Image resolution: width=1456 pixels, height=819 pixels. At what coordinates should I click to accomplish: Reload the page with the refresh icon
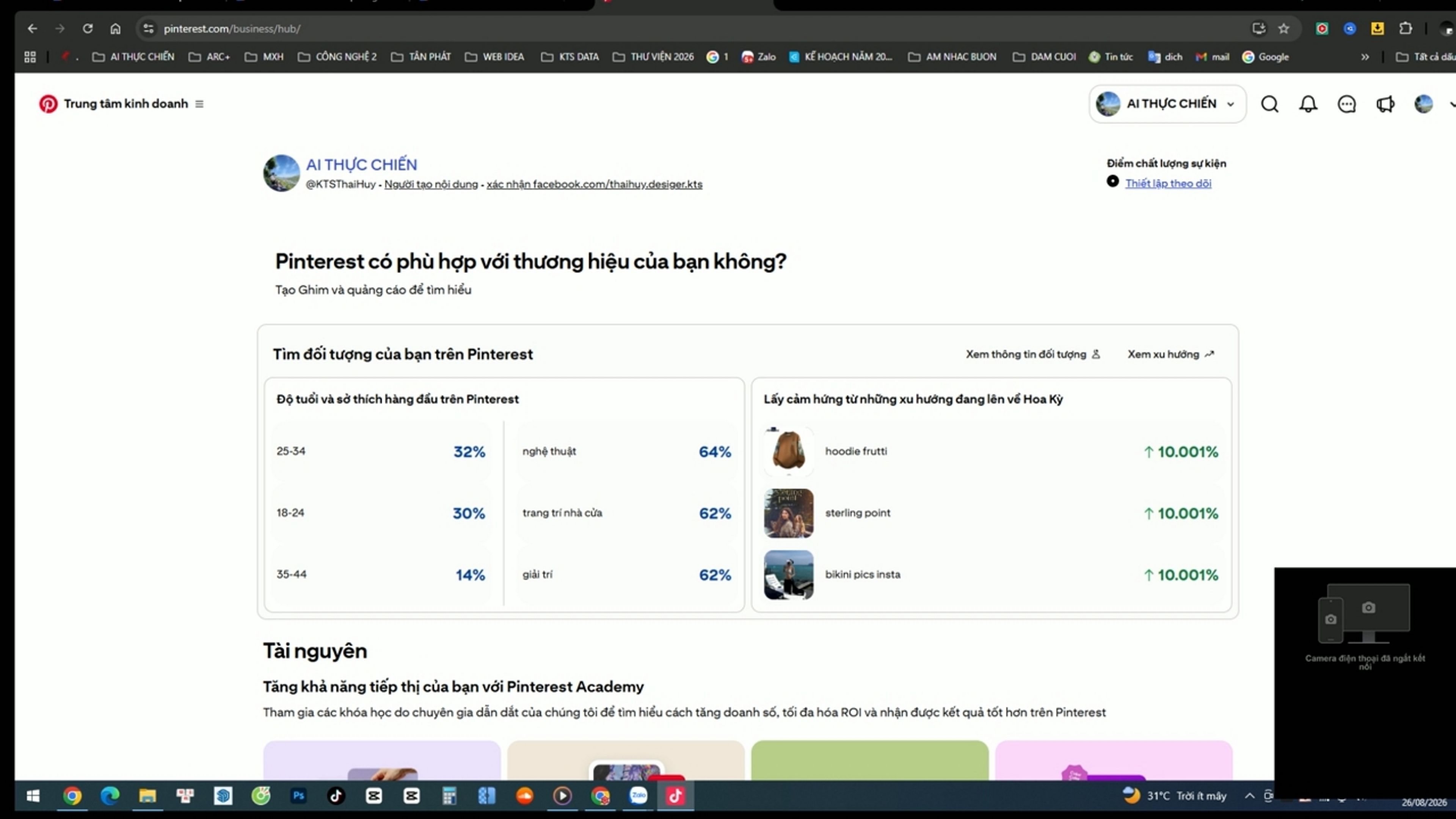(88, 28)
